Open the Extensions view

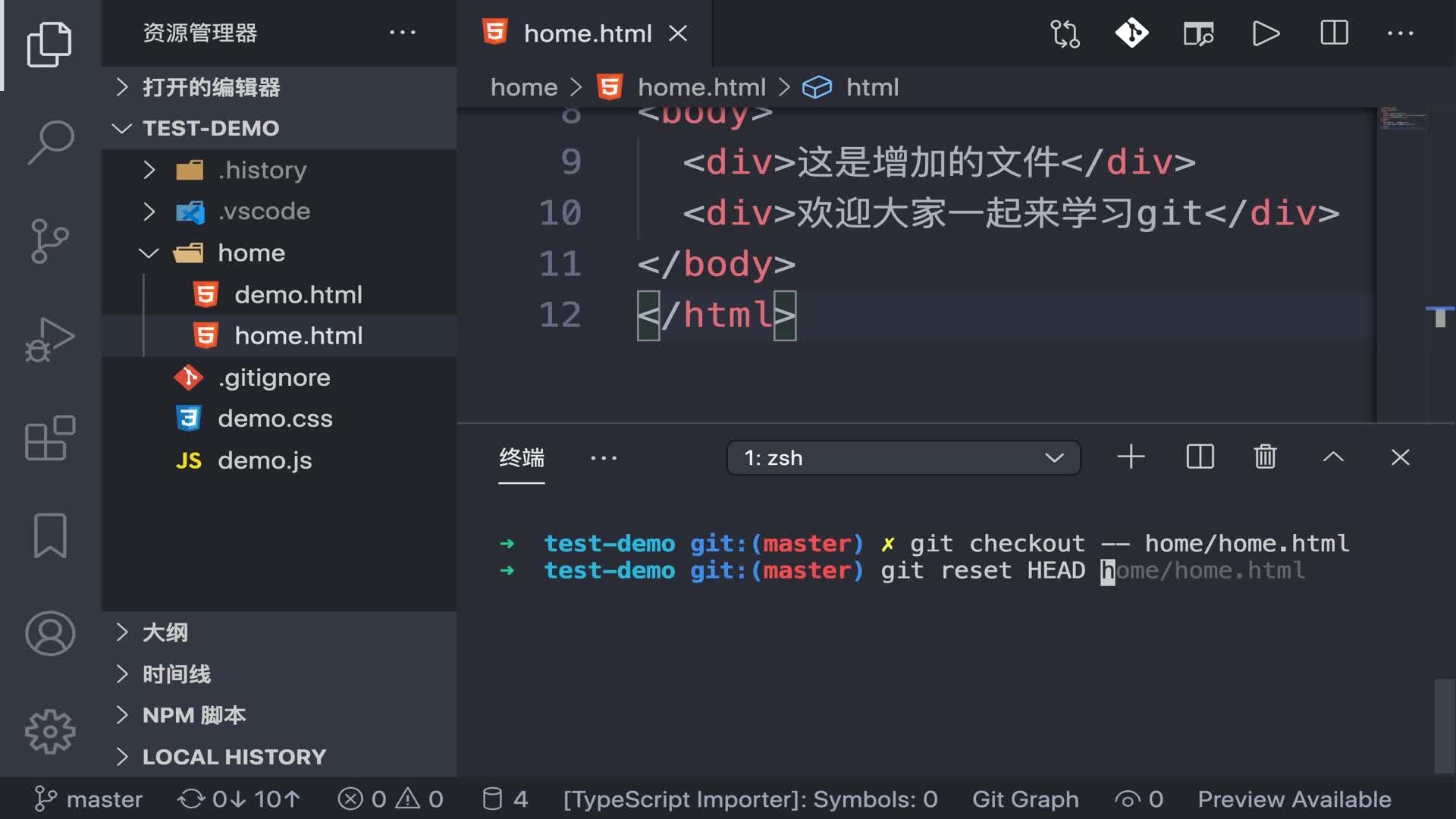[50, 438]
